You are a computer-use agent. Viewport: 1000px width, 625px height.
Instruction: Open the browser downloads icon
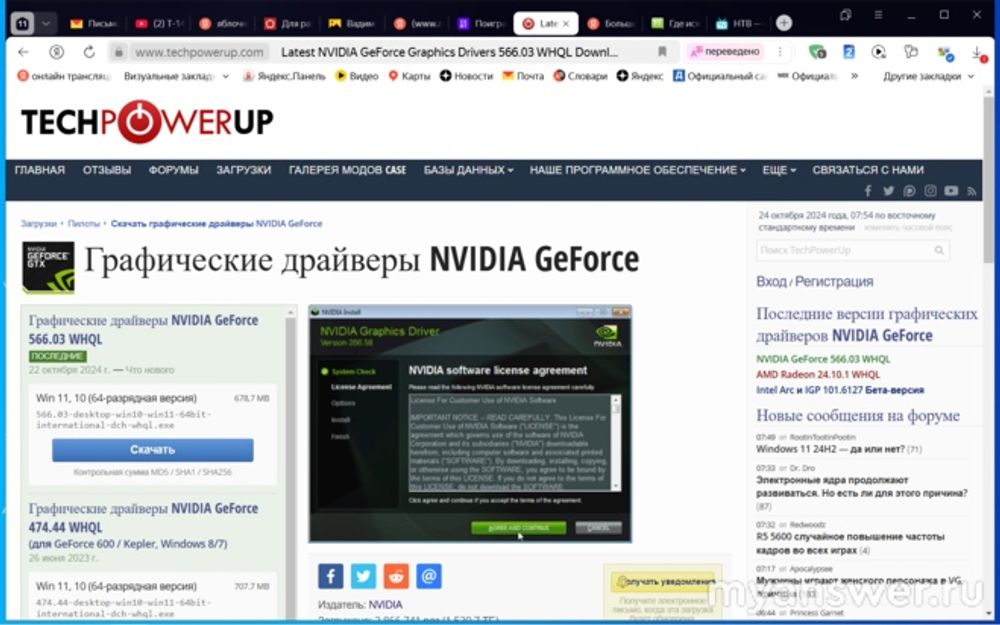(x=977, y=52)
